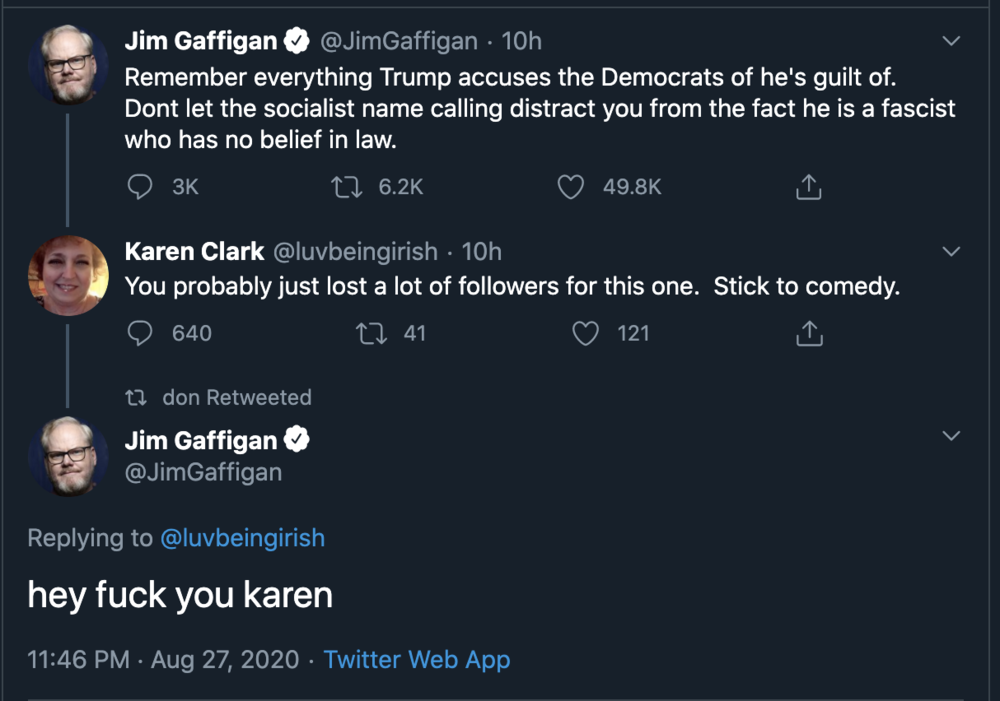Open Jim Gaffigan's avatar in top tweet
Screen dimensions: 1000x701
pyautogui.click(x=68, y=66)
